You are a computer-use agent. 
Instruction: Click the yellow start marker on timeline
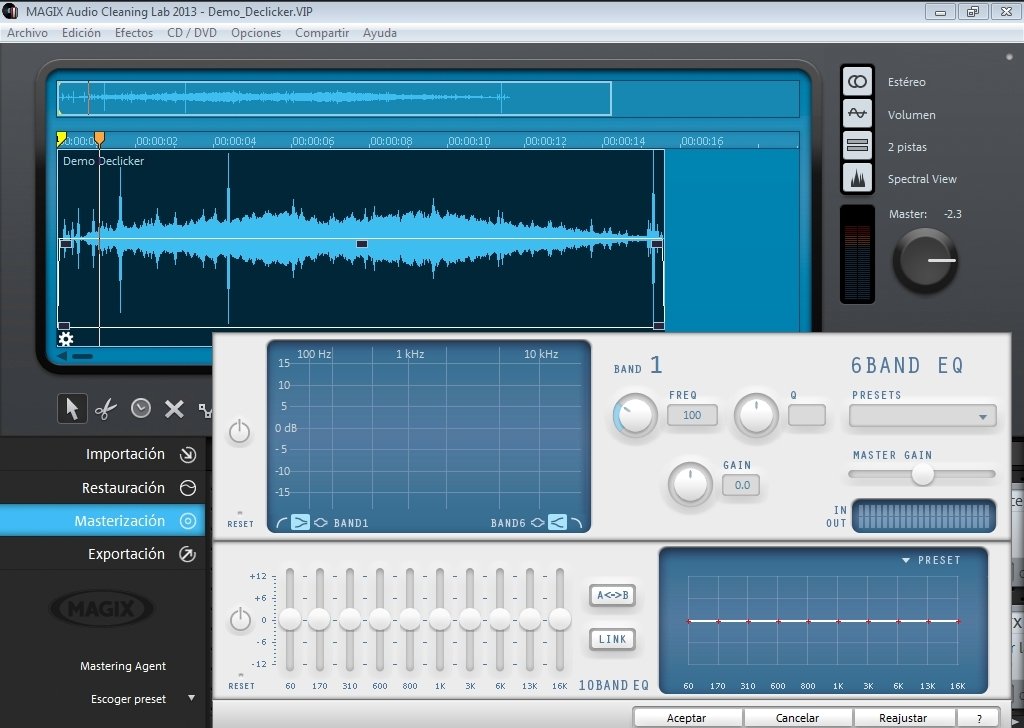(61, 138)
